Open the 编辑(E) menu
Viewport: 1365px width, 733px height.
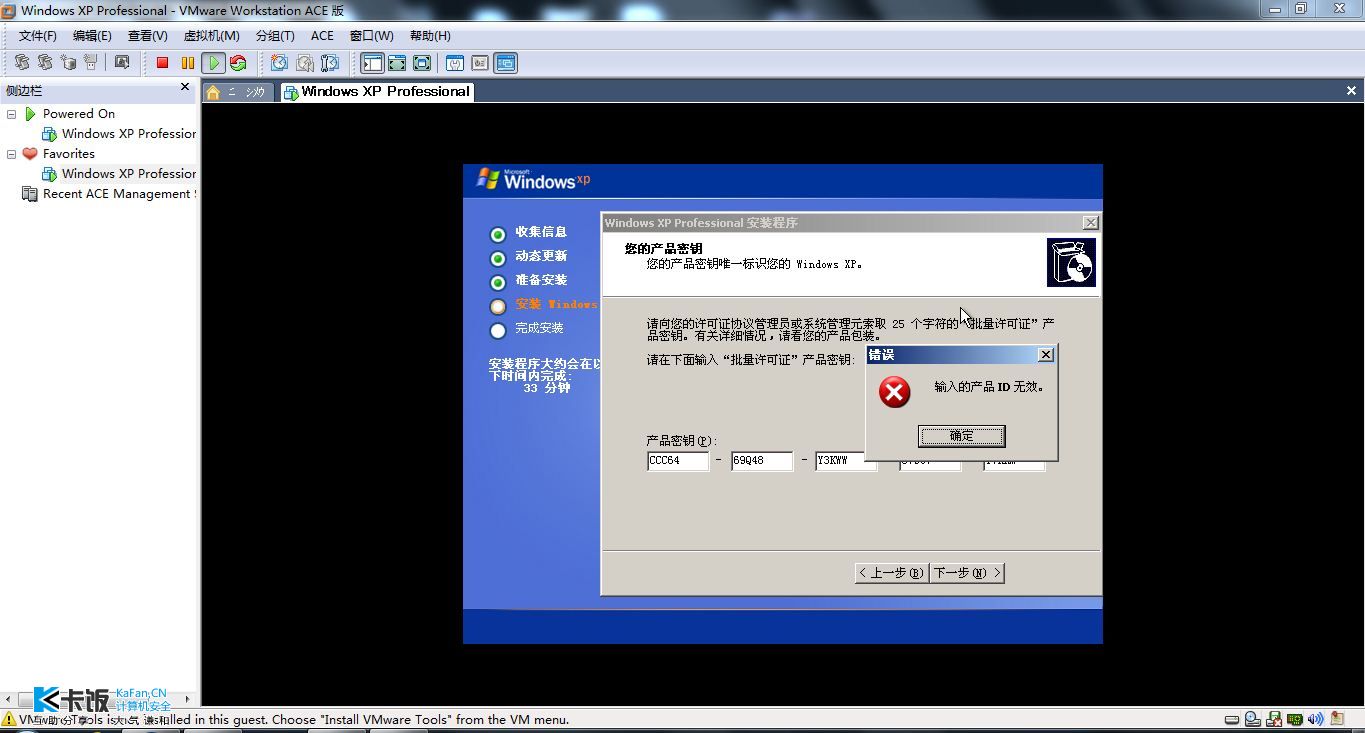[x=92, y=35]
